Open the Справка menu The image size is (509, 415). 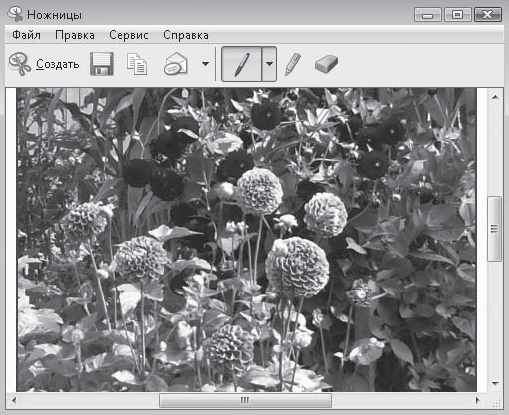point(186,35)
